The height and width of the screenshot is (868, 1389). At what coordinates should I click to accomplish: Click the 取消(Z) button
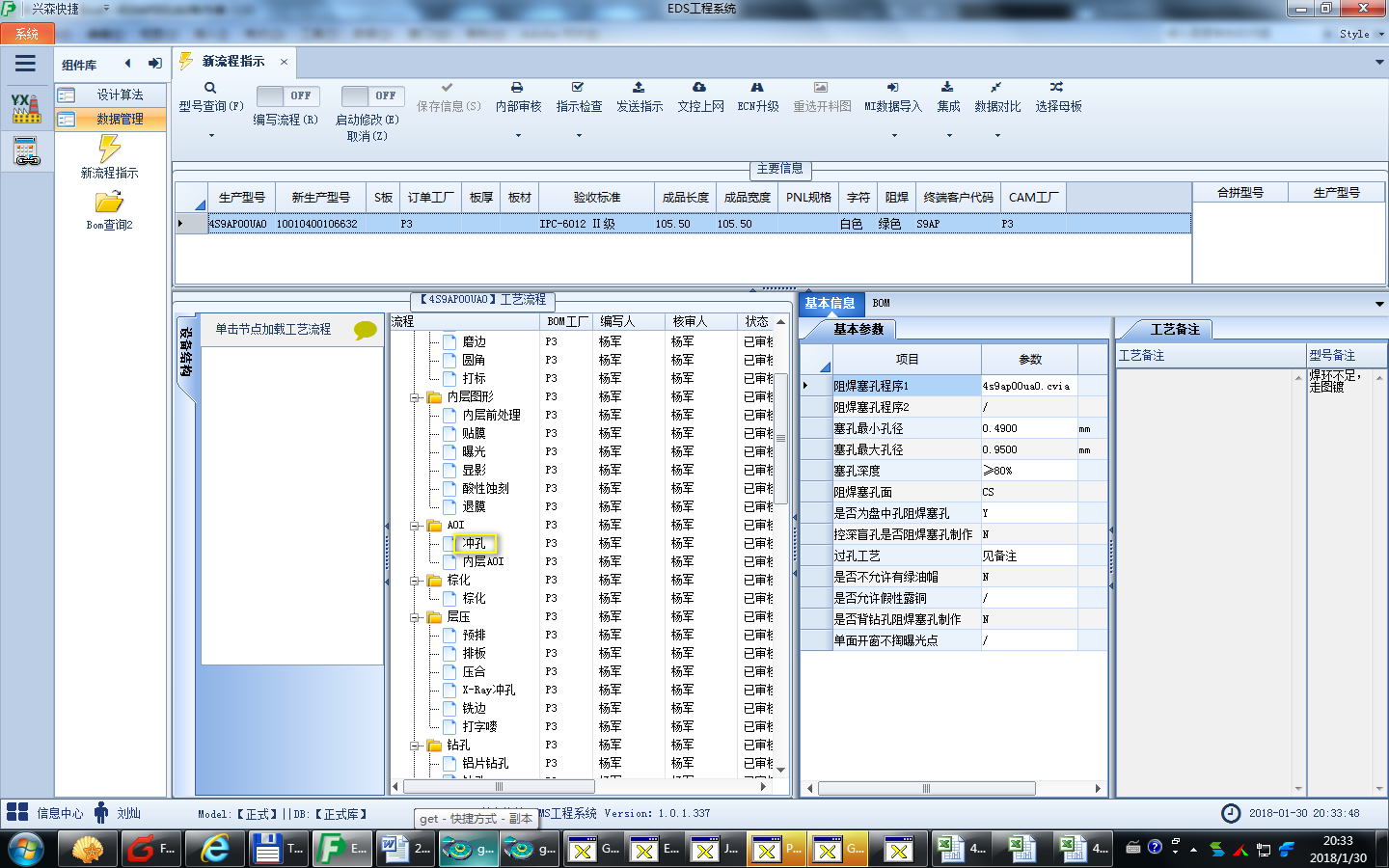tap(368, 136)
